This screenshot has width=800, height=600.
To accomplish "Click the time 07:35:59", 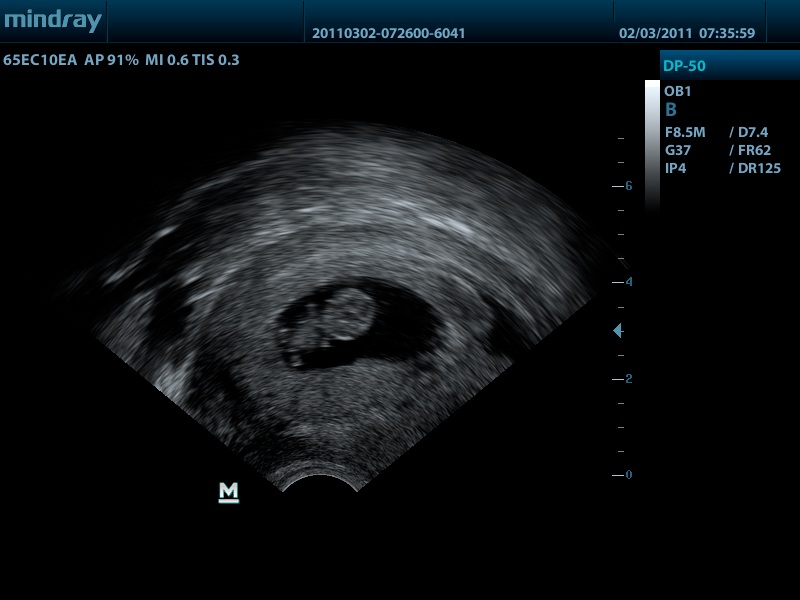I will [727, 34].
